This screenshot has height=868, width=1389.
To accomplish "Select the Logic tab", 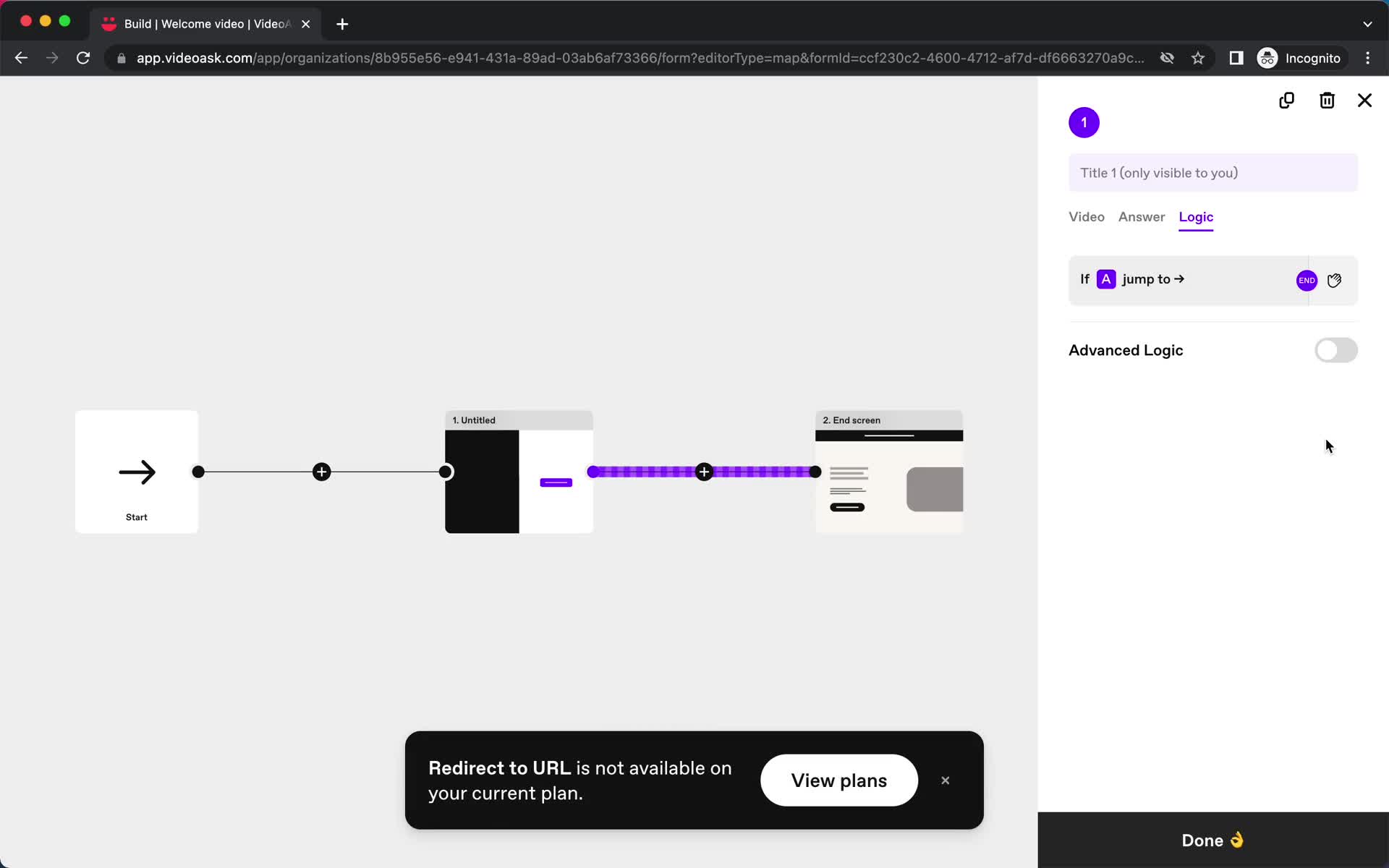I will [x=1196, y=217].
